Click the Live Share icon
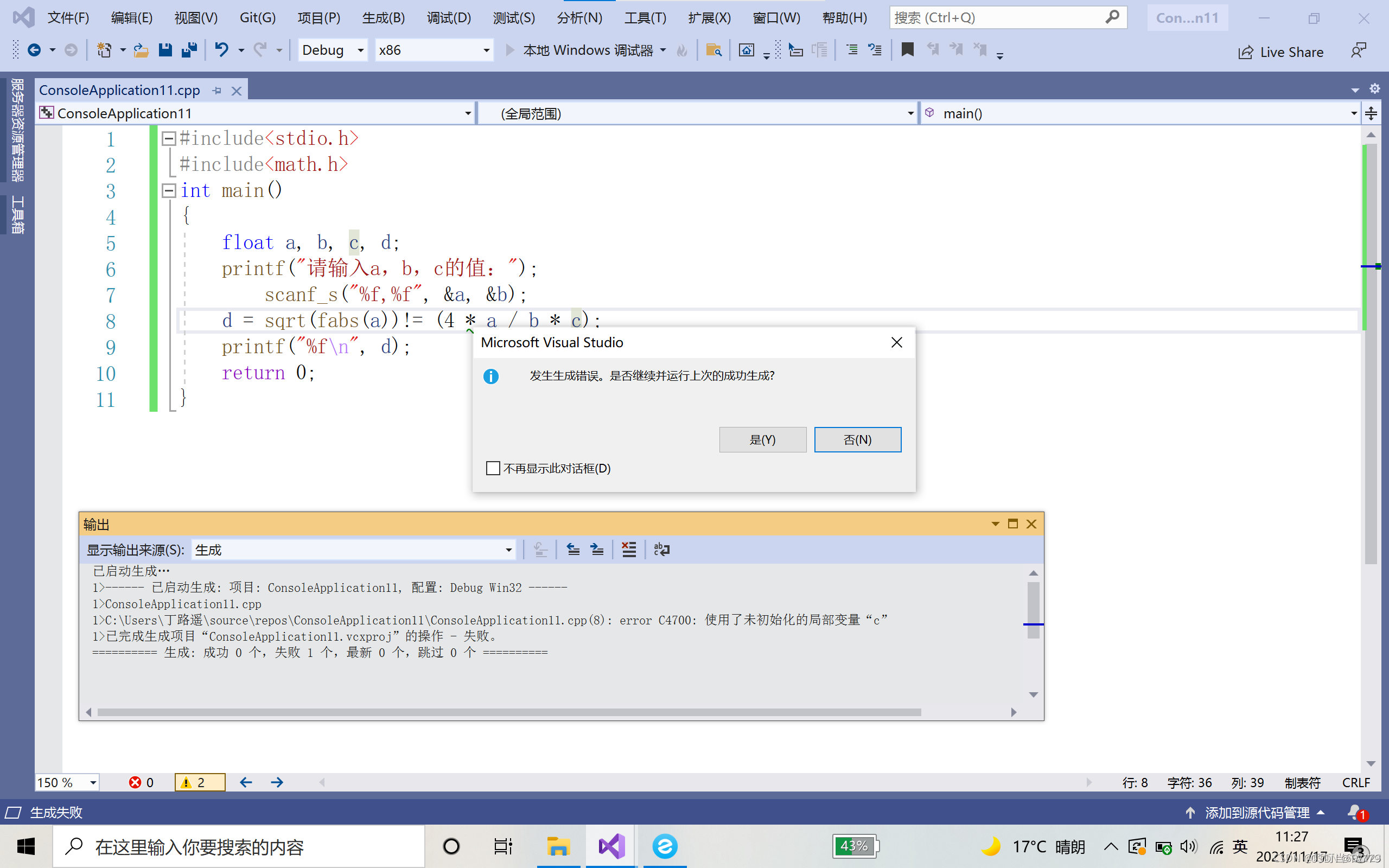1389x868 pixels. (x=1245, y=52)
